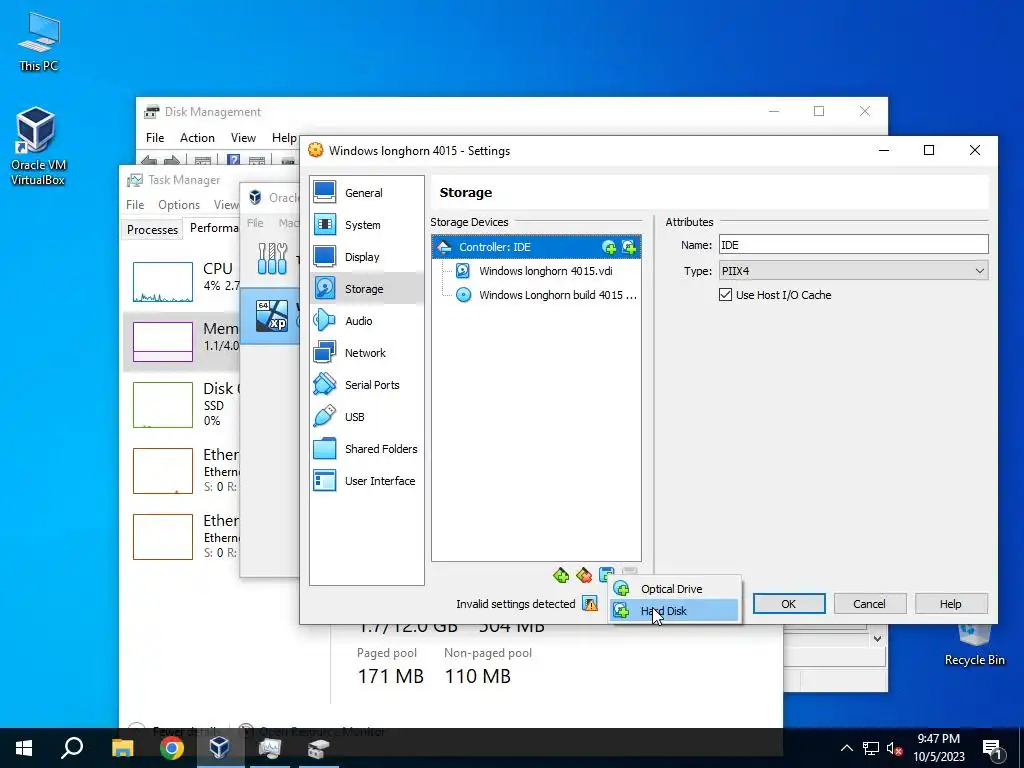Open View menu in Disk Management

pos(243,138)
